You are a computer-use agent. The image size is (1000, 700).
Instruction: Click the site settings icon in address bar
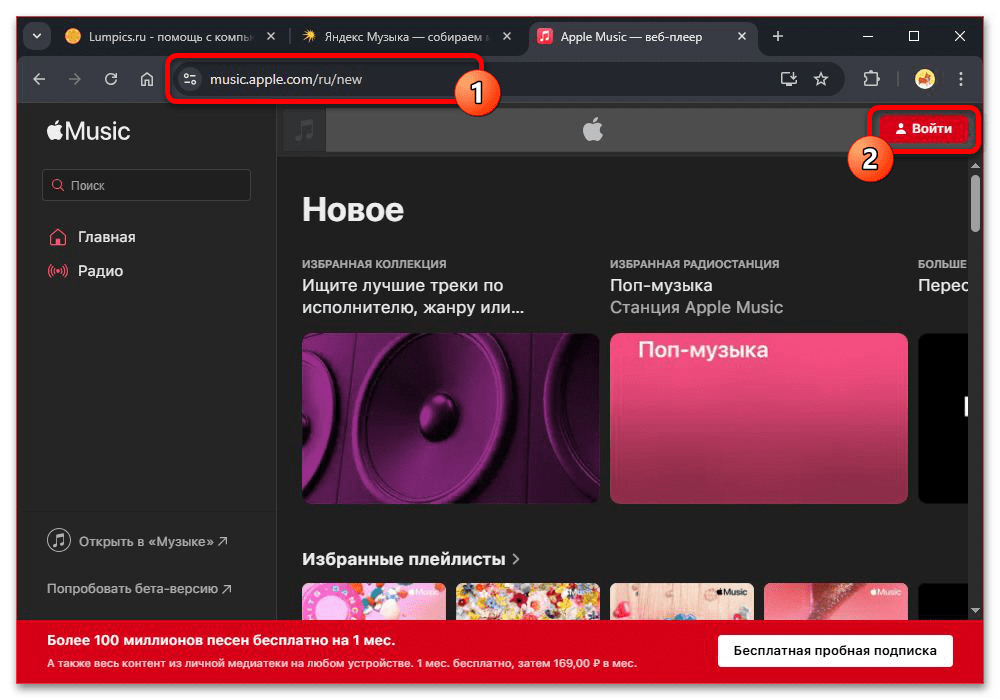coord(189,78)
